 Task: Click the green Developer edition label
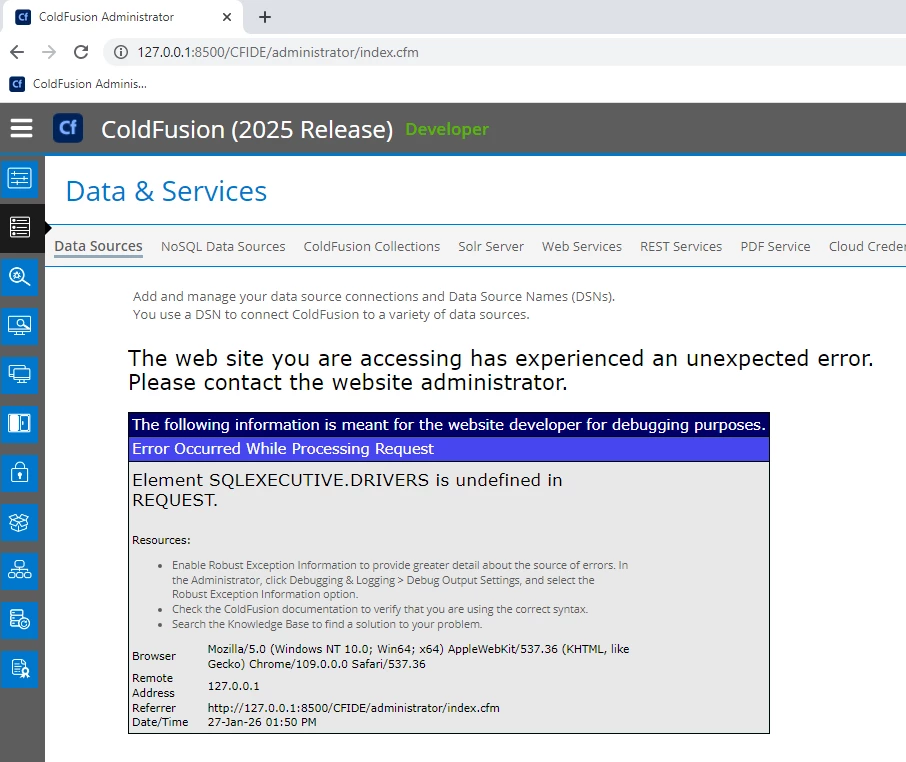[x=447, y=129]
